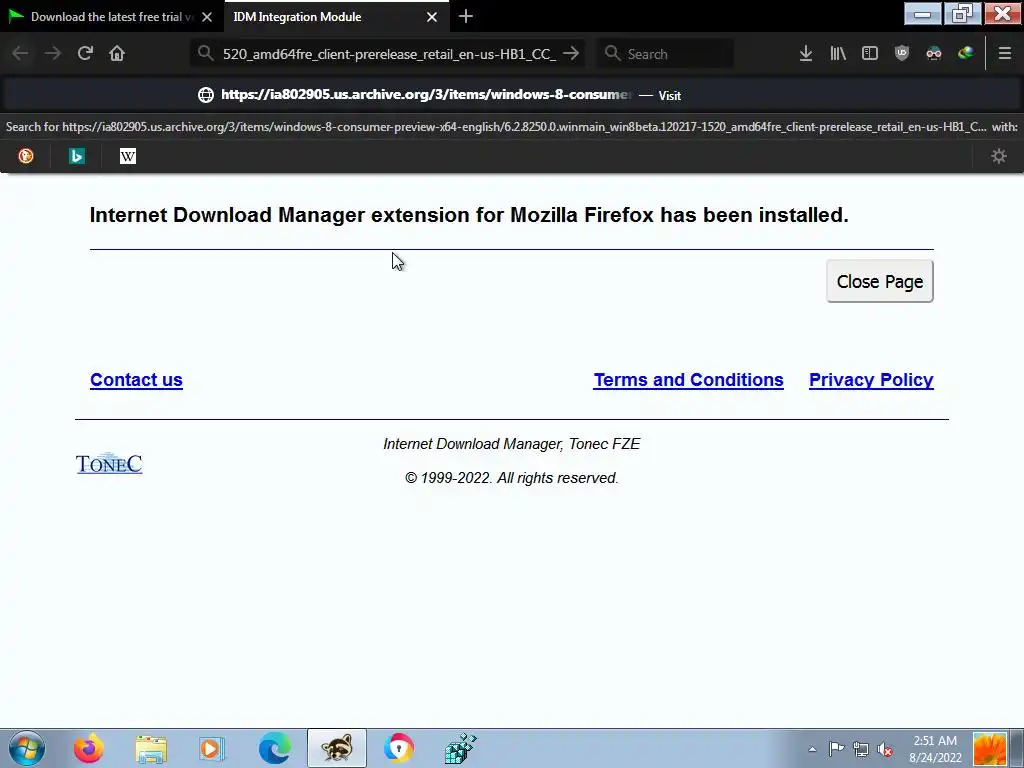Close the IDM Integration Module tab
This screenshot has height=768, width=1024.
pyautogui.click(x=432, y=17)
